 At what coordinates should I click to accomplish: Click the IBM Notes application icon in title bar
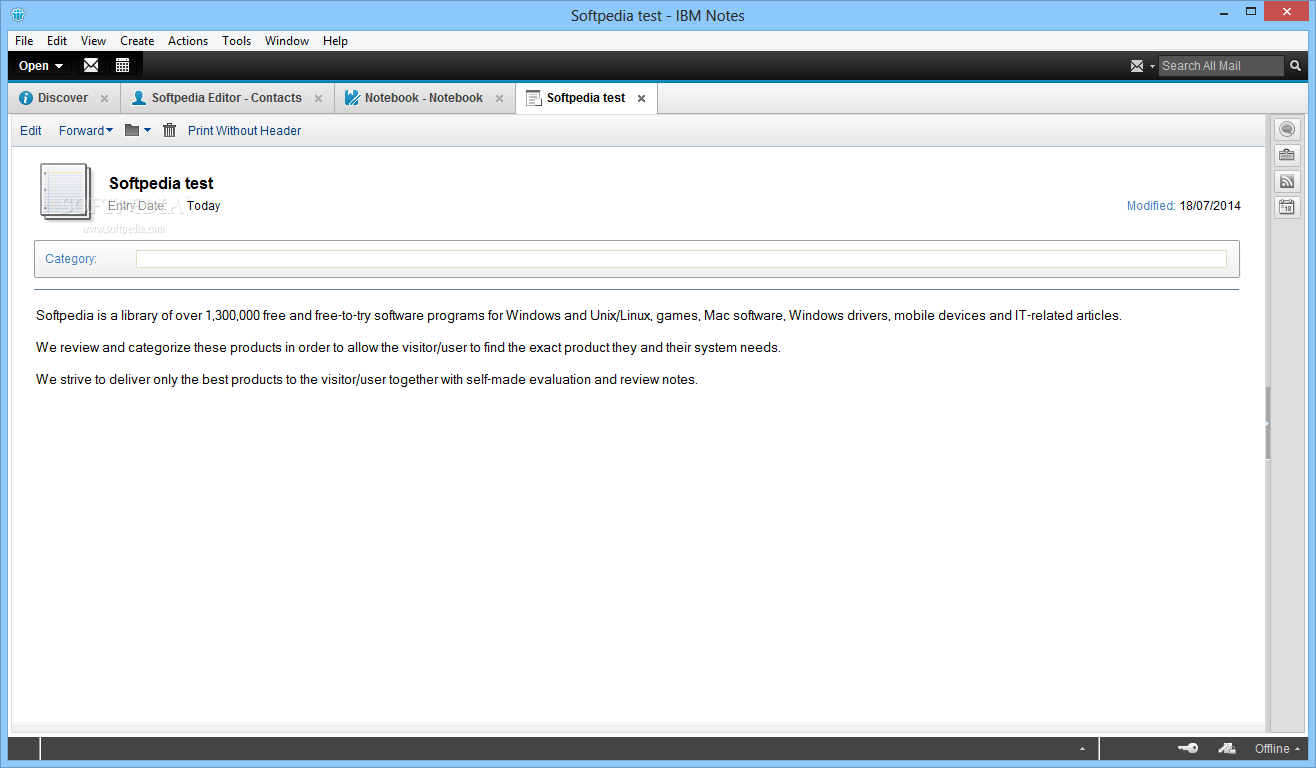(x=18, y=15)
